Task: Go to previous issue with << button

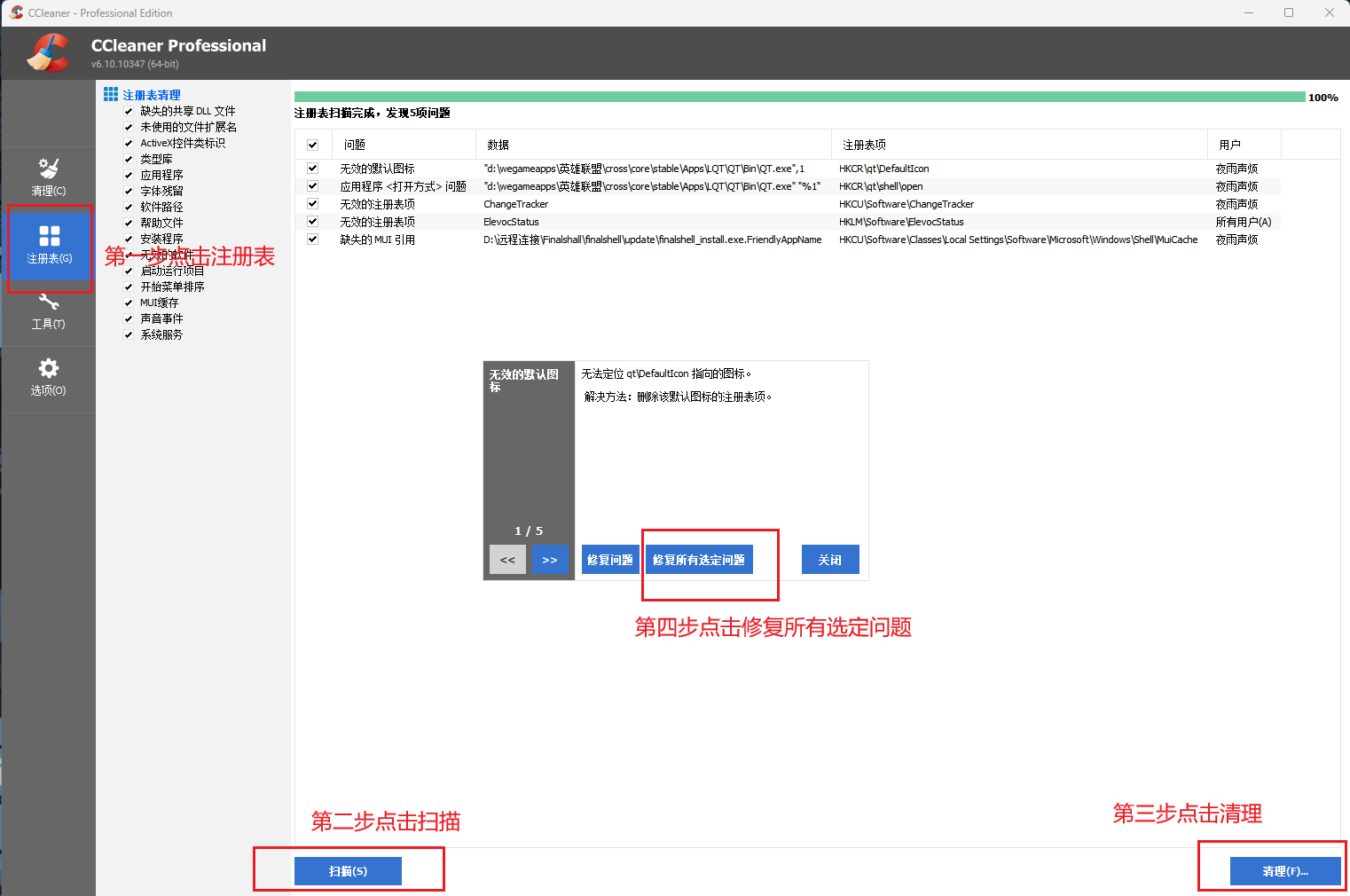Action: tap(507, 560)
